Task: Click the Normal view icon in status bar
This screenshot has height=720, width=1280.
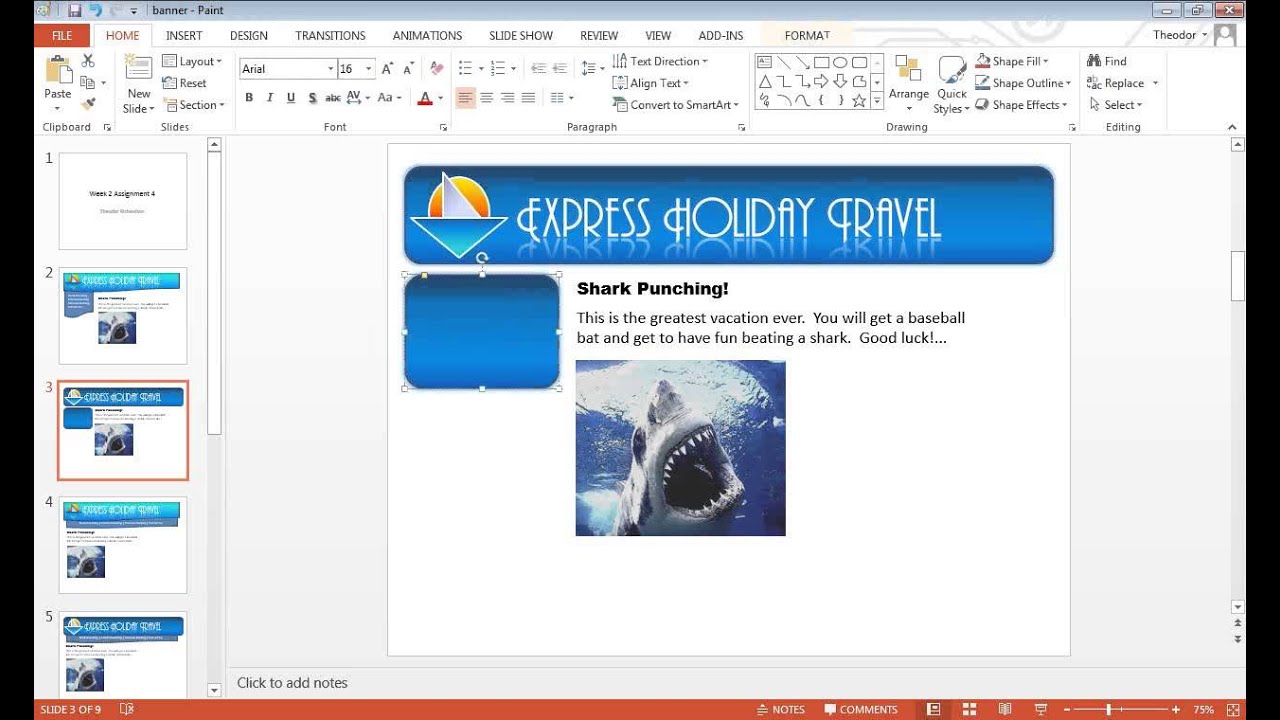Action: [x=933, y=710]
